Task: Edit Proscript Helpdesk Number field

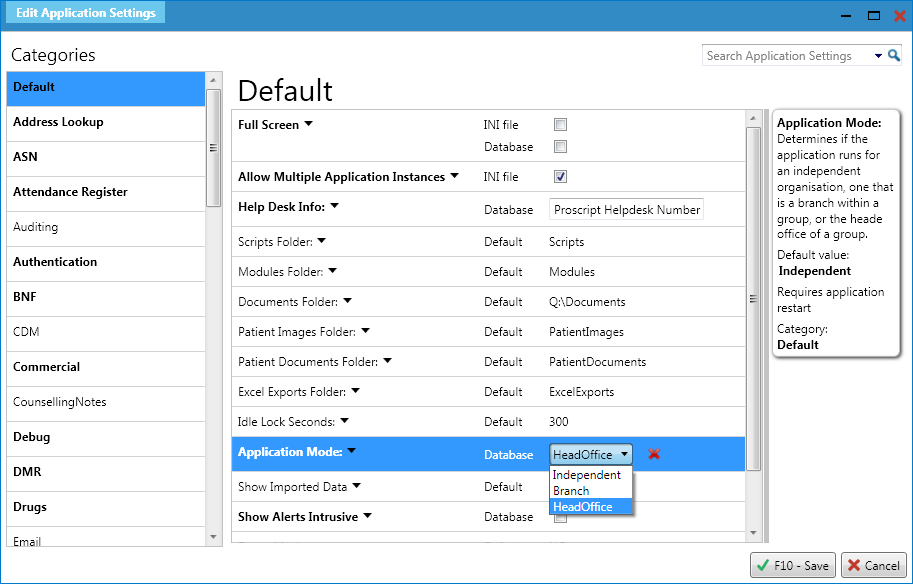Action: point(627,210)
